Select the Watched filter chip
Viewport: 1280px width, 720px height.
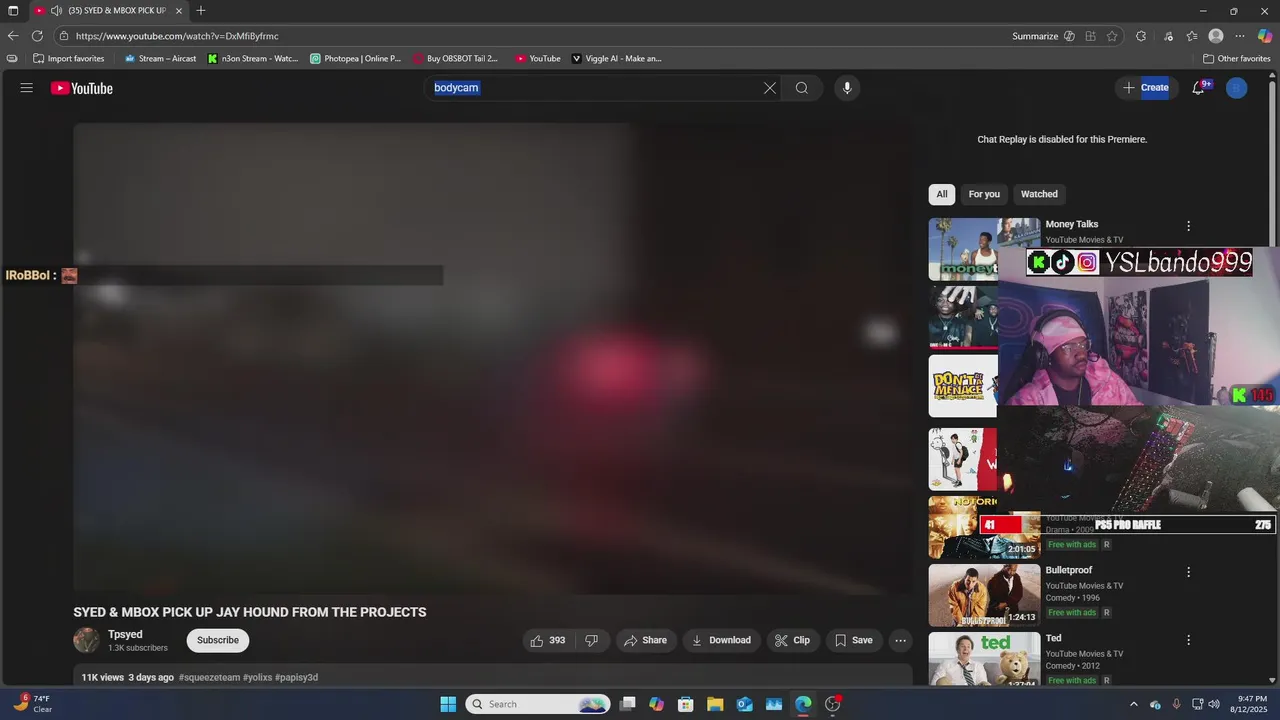coord(1039,194)
